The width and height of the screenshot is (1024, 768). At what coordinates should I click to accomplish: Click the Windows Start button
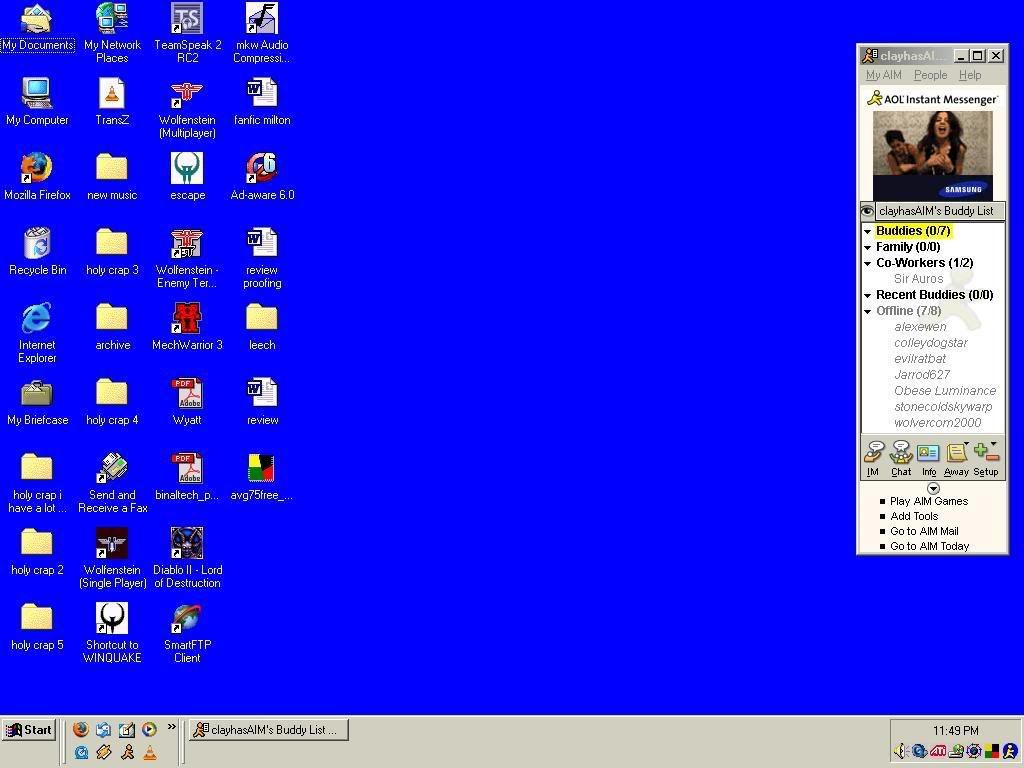click(28, 730)
